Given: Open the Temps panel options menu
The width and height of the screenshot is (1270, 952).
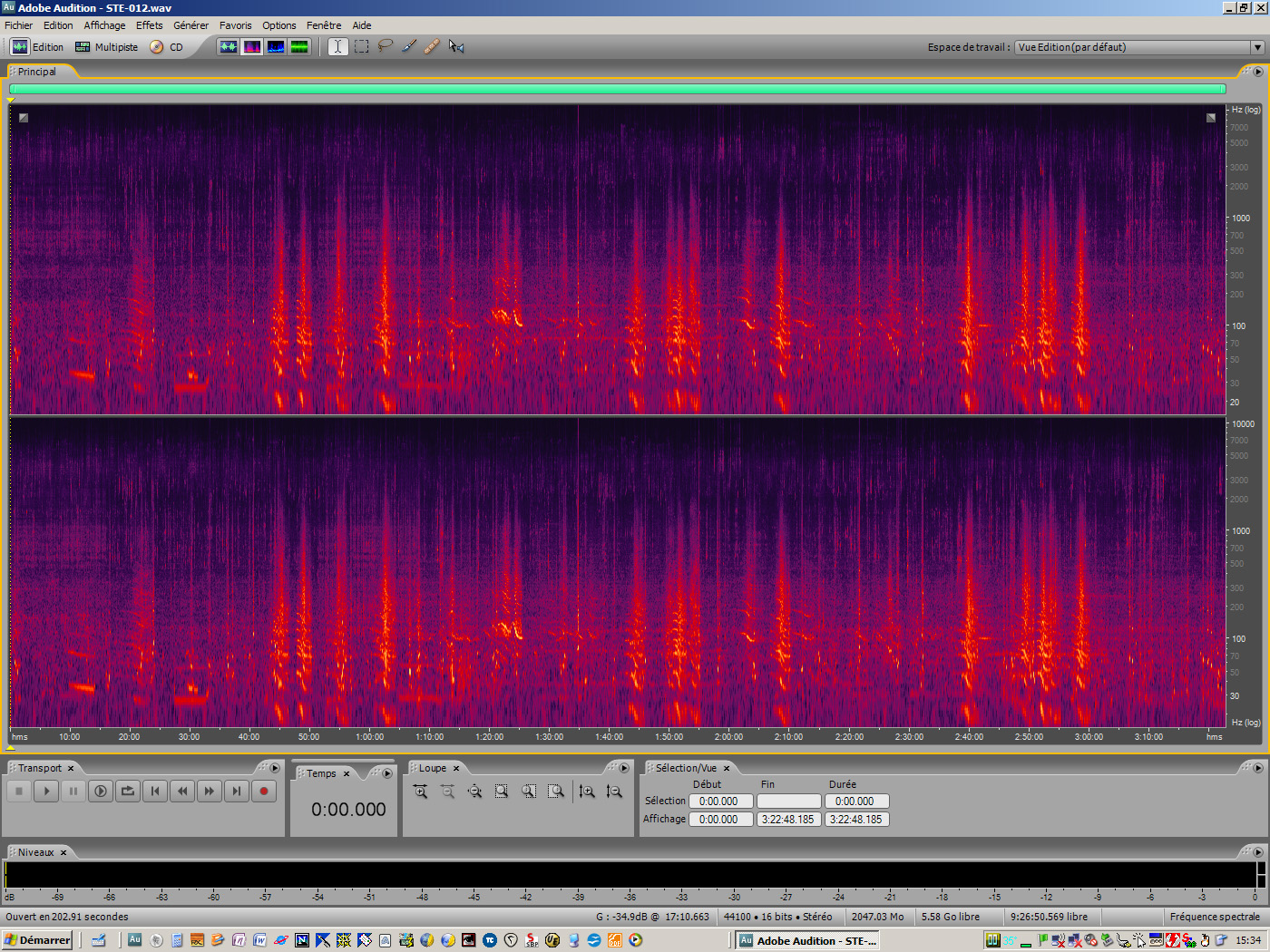Looking at the screenshot, I should (386, 772).
